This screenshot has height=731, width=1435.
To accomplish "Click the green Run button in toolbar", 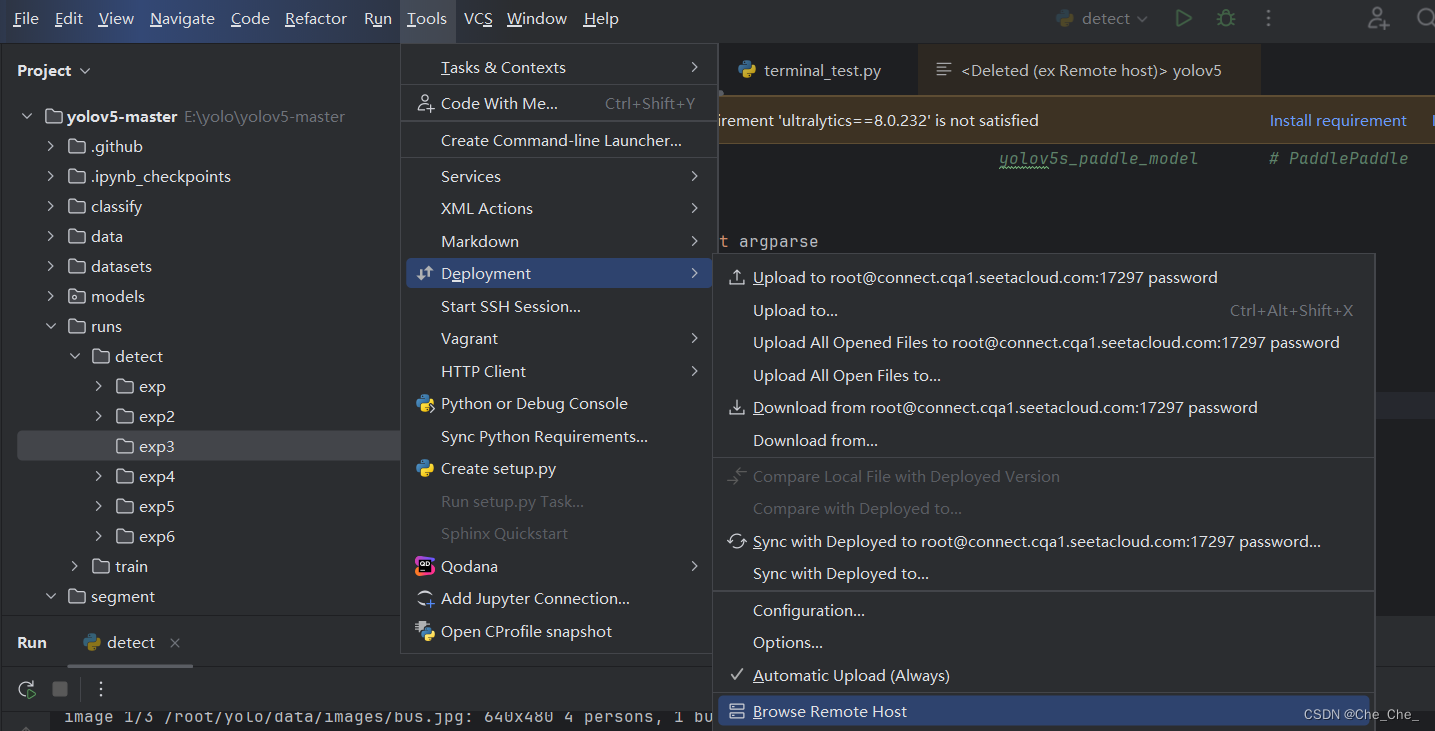I will [1183, 18].
